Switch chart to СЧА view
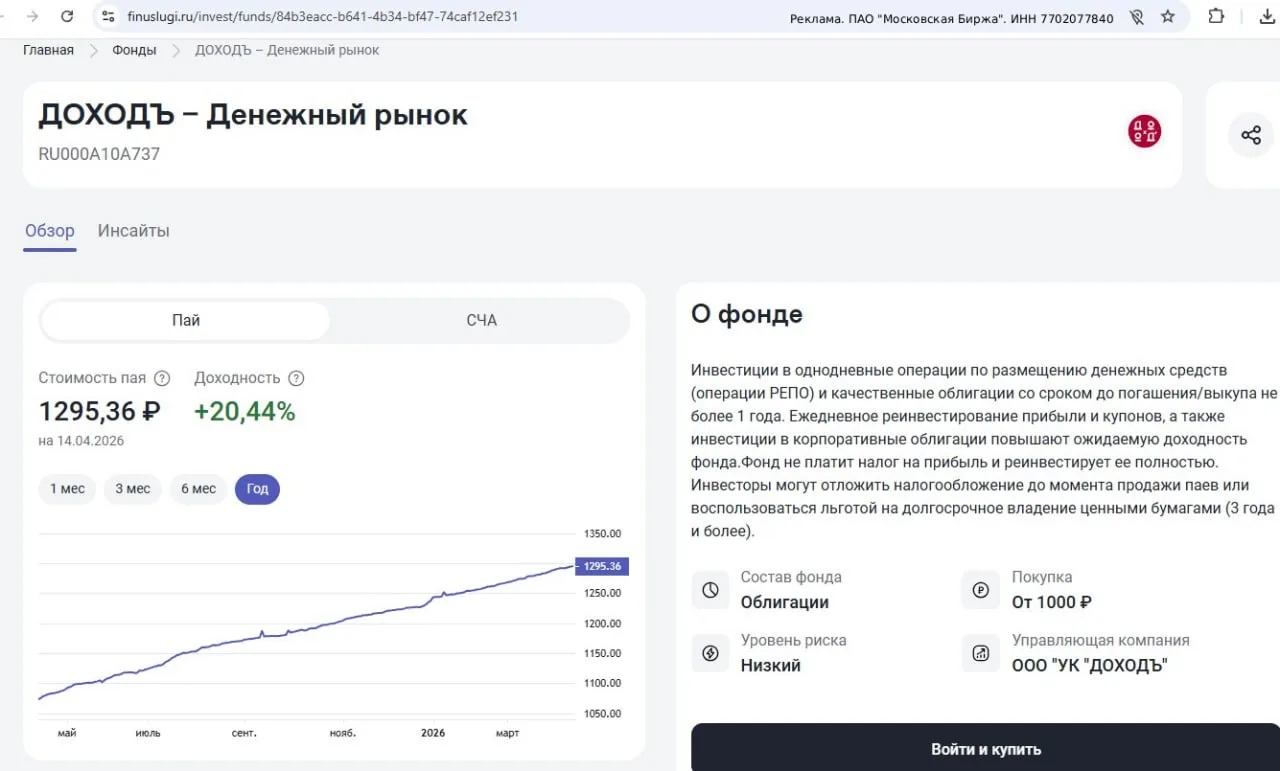Viewport: 1280px width, 771px height. click(x=481, y=320)
